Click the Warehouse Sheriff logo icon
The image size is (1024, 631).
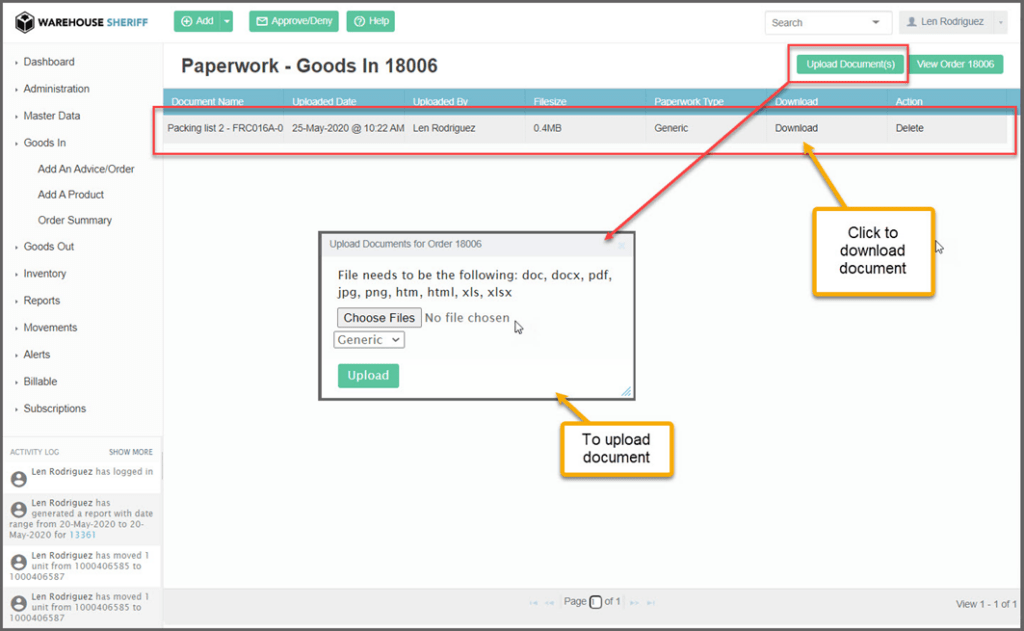click(x=25, y=22)
